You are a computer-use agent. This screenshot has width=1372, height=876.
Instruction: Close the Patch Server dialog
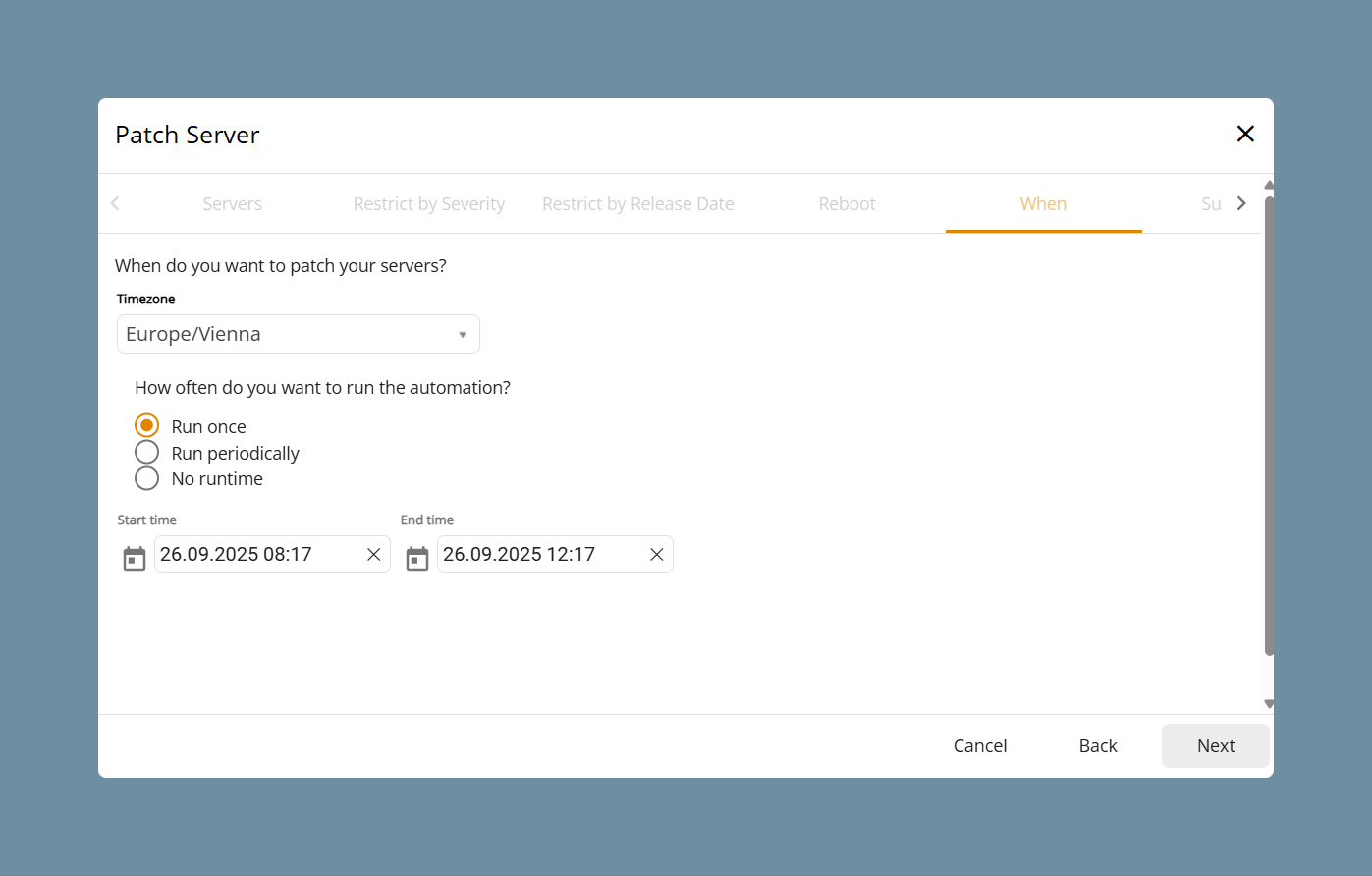pos(1245,134)
